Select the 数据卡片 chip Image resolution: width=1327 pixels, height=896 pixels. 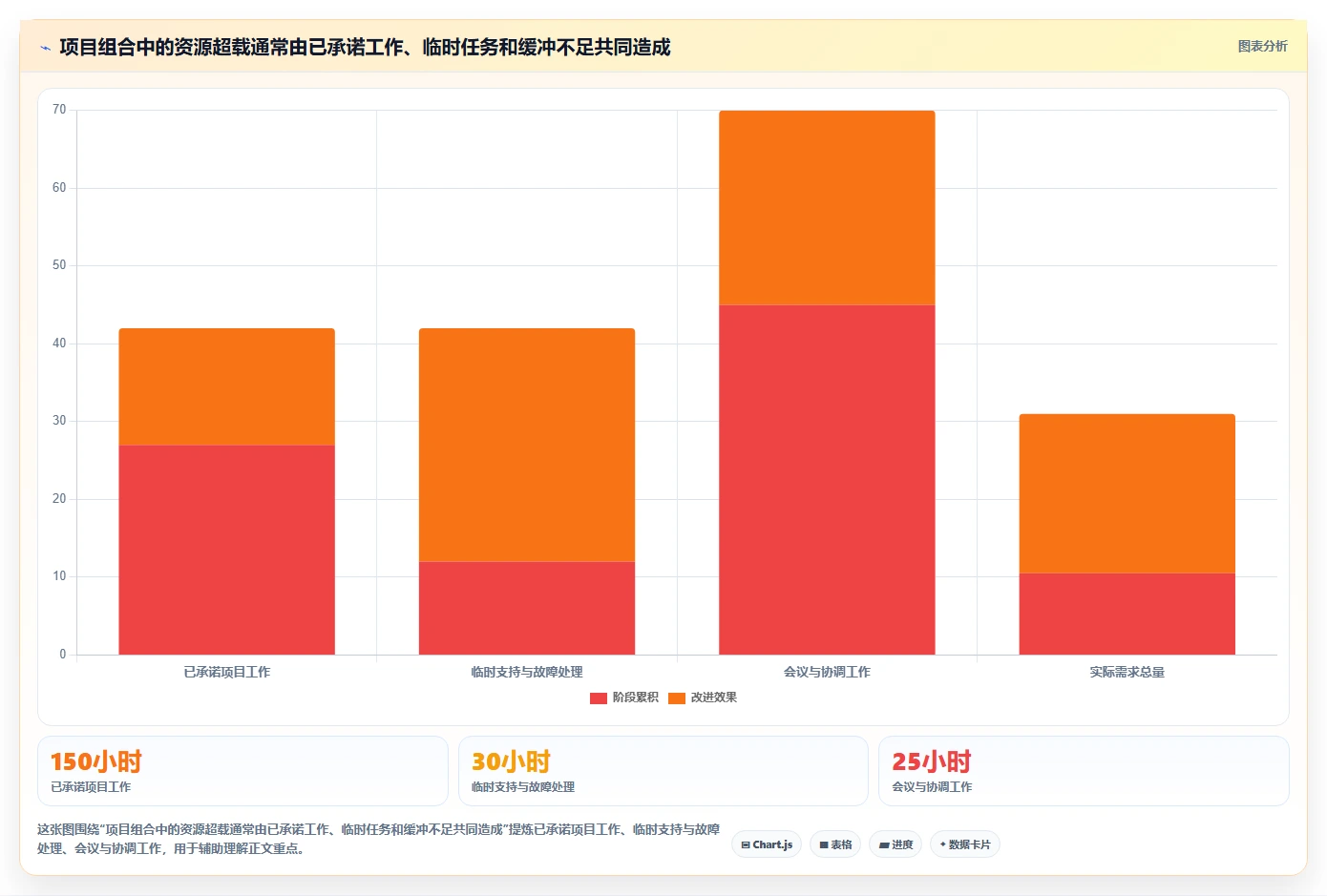(x=964, y=844)
